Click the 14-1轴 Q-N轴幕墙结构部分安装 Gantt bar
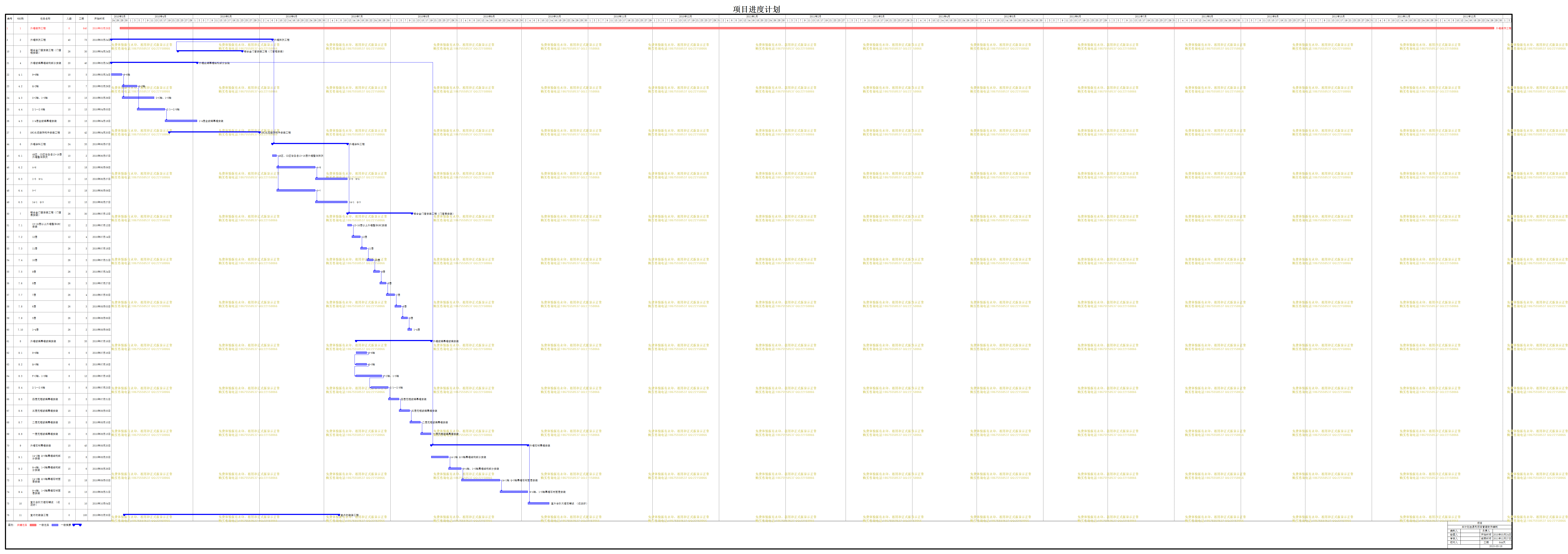 [440, 457]
